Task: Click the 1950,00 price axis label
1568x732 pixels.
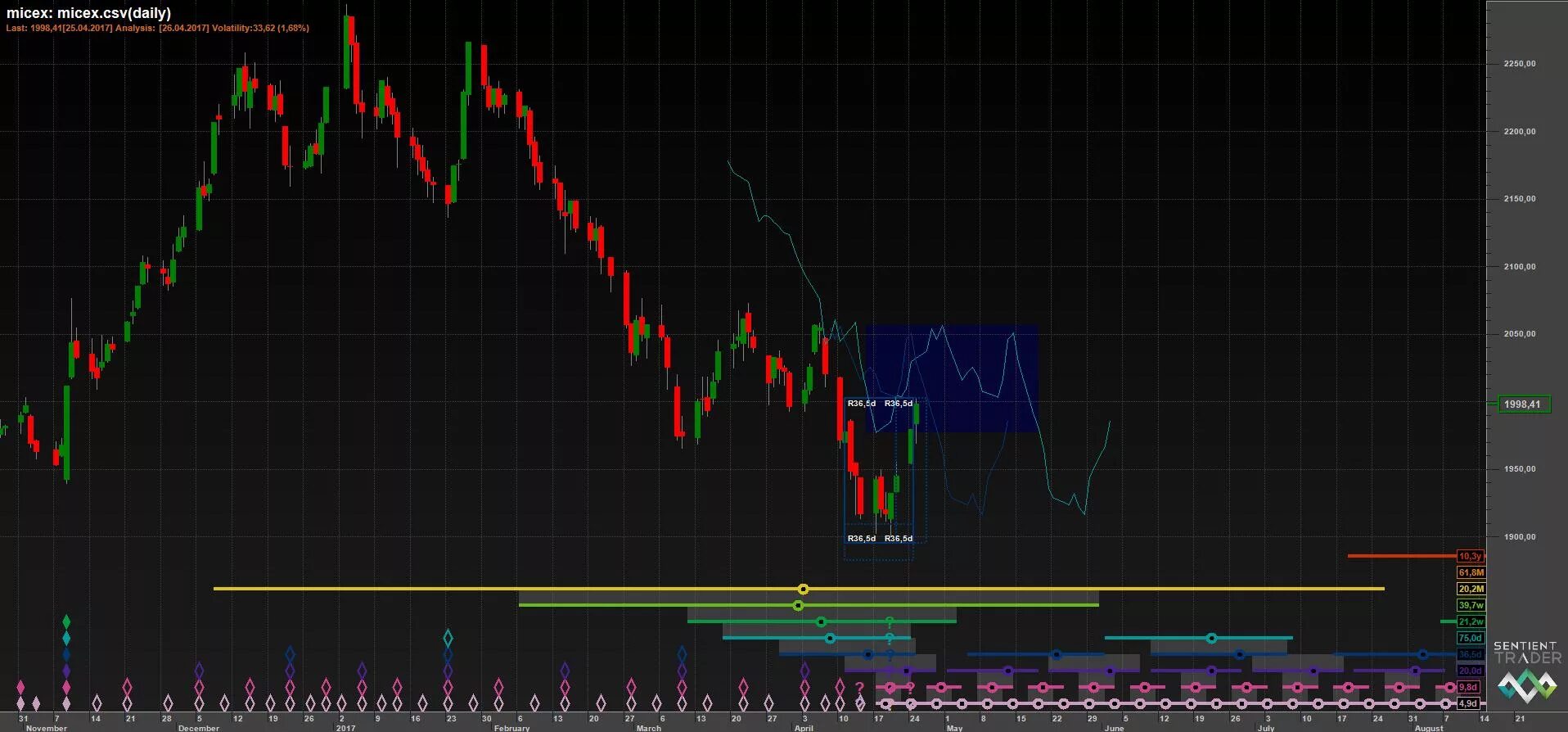Action: [1519, 469]
